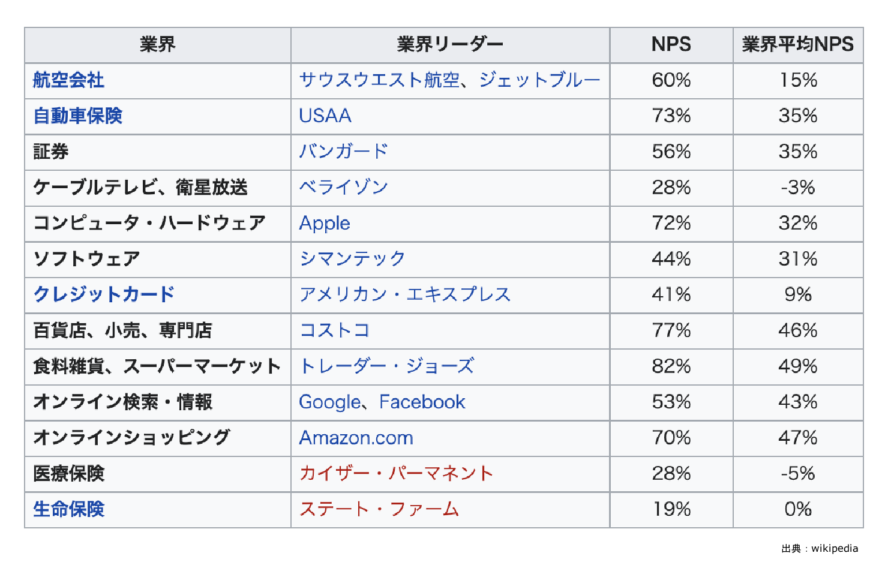Click the USAA leader link
Image resolution: width=894 pixels, height=574 pixels.
tap(325, 116)
